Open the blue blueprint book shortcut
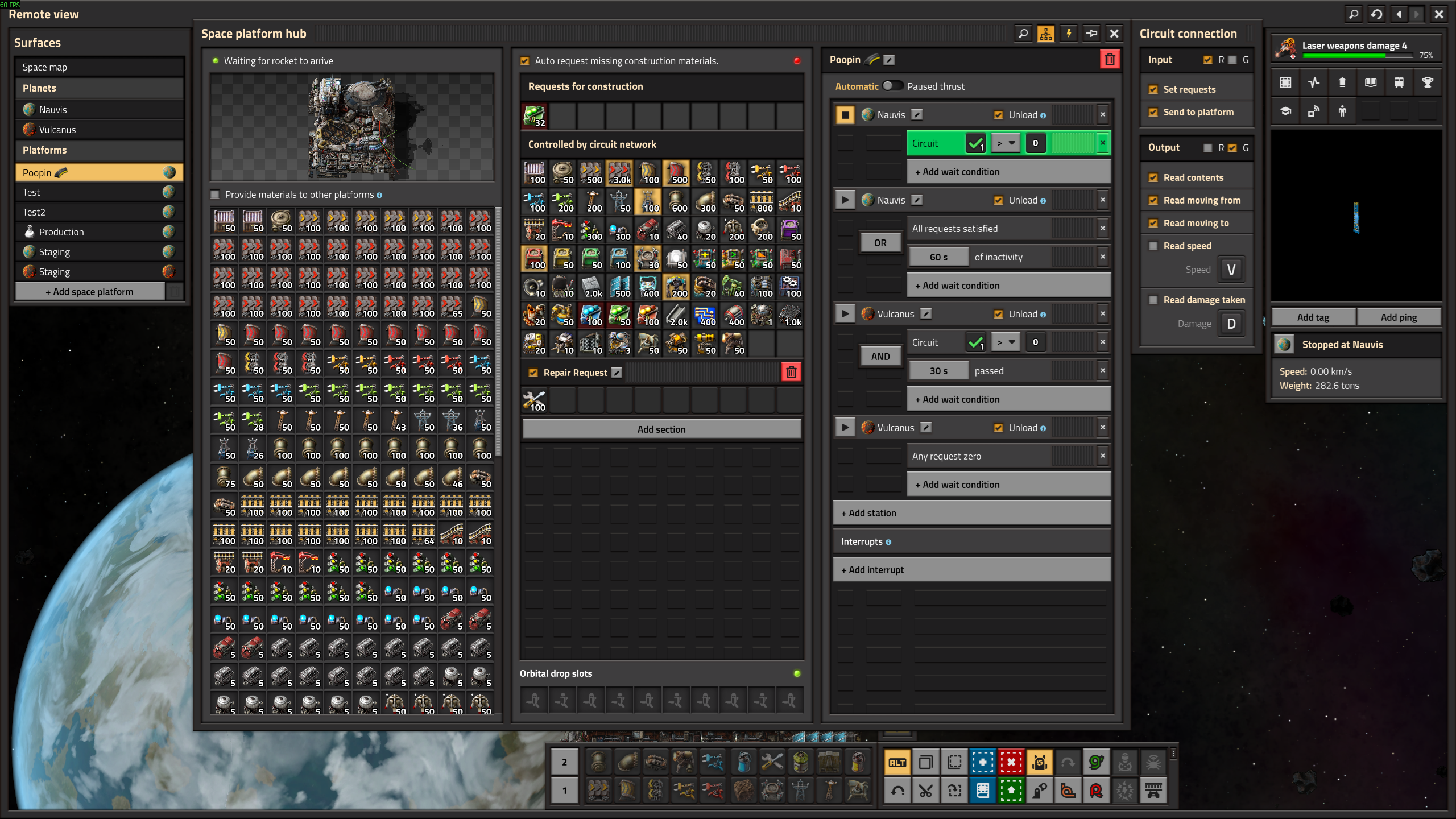 pos(983,791)
